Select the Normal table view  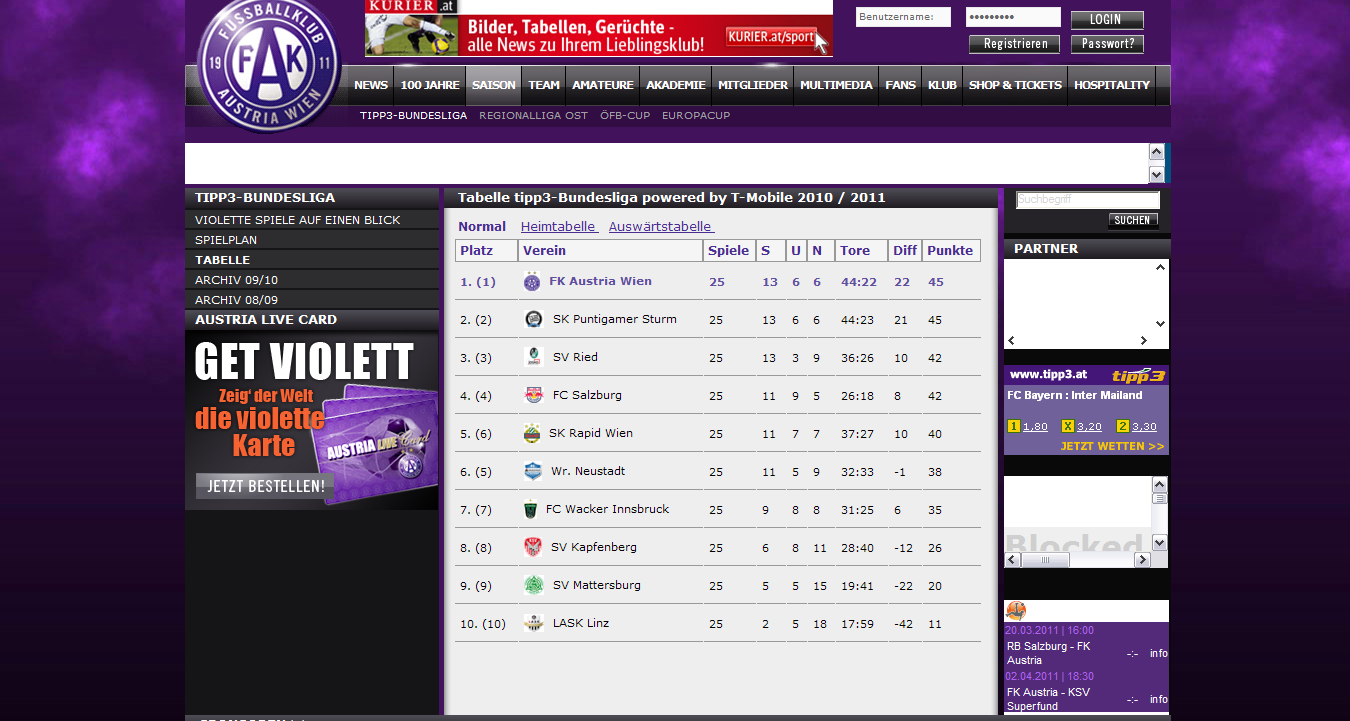(482, 227)
